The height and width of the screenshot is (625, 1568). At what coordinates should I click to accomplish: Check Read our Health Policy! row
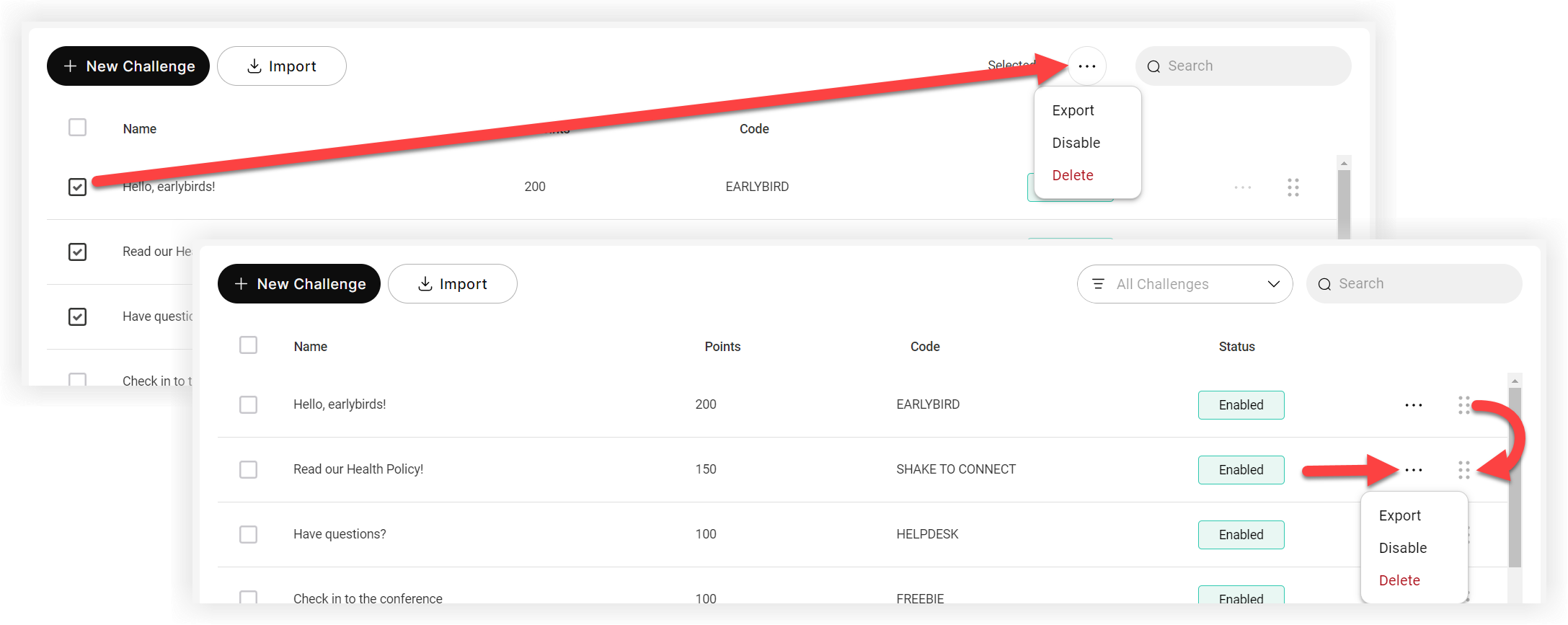click(248, 469)
